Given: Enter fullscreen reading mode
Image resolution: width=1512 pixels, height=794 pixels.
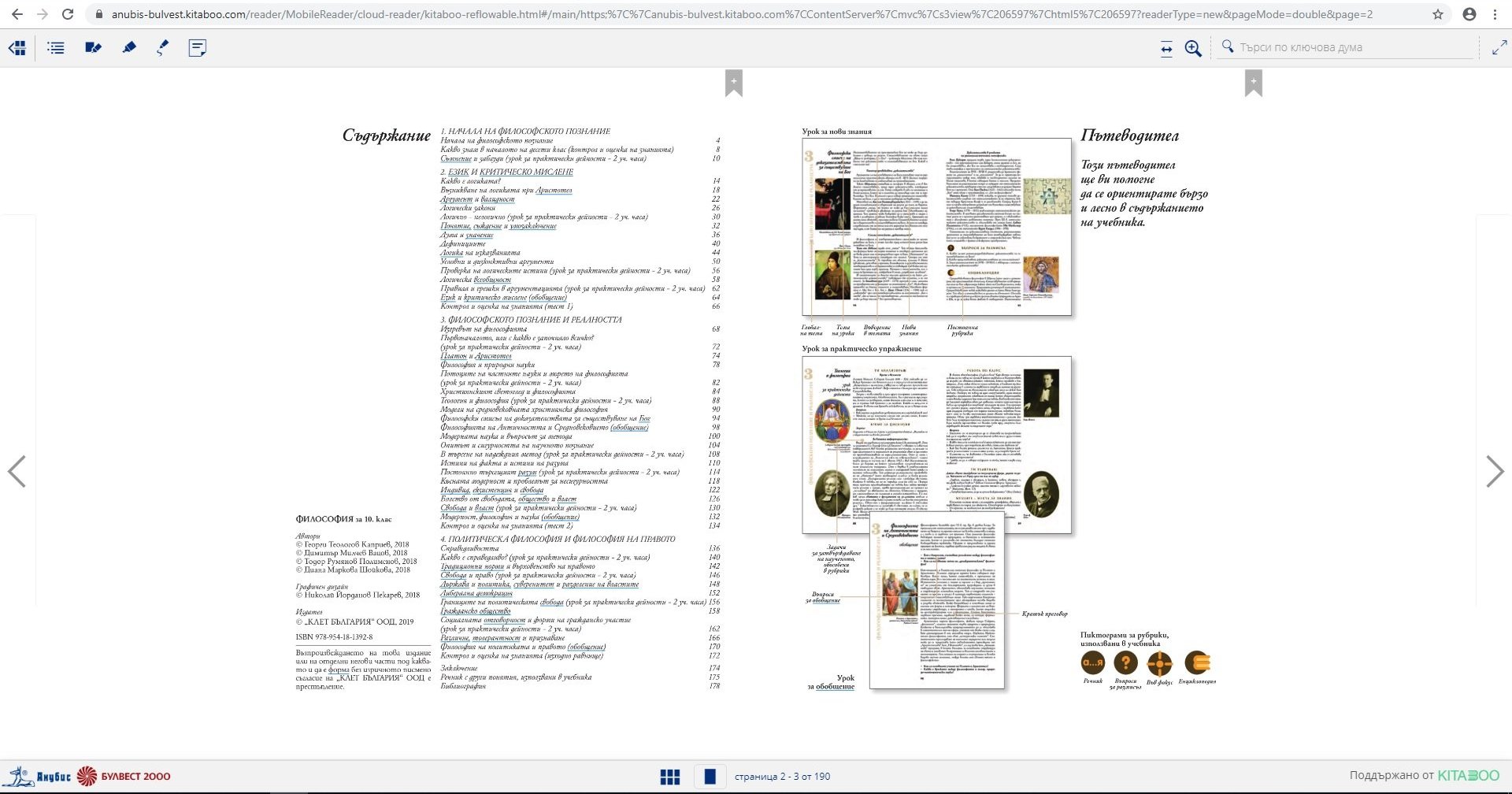Looking at the screenshot, I should (x=1499, y=48).
